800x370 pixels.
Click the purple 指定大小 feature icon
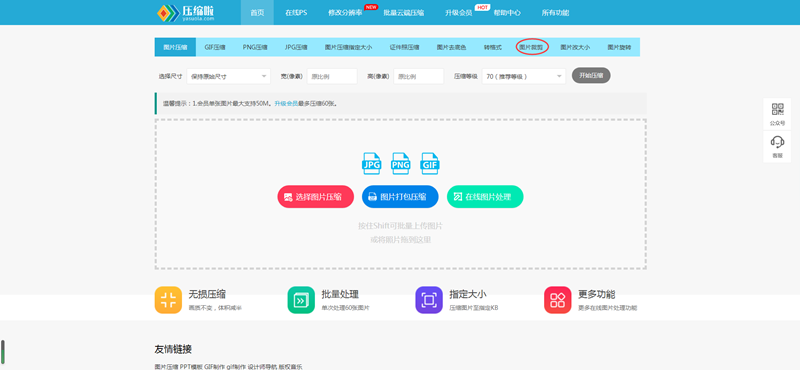point(429,300)
